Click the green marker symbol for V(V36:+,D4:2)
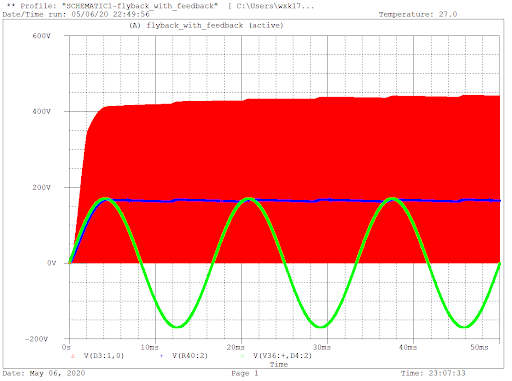The height and width of the screenshot is (381, 512). [242, 356]
